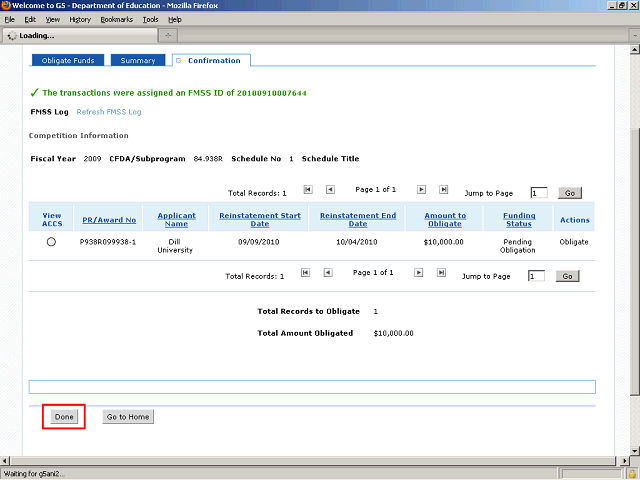Click the horizontal scrollbar track

[x=313, y=461]
